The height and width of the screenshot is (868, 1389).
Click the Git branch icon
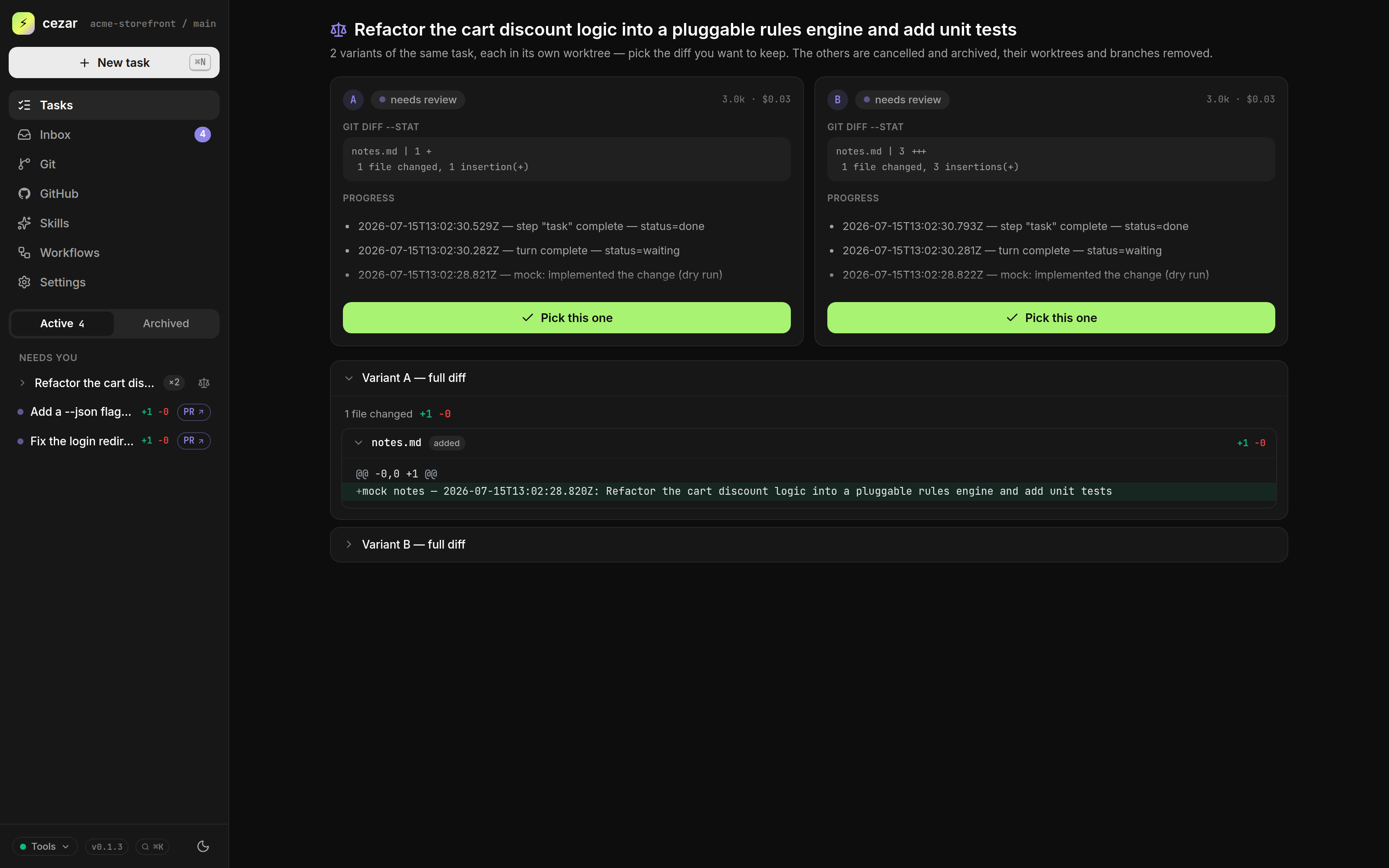(24, 164)
